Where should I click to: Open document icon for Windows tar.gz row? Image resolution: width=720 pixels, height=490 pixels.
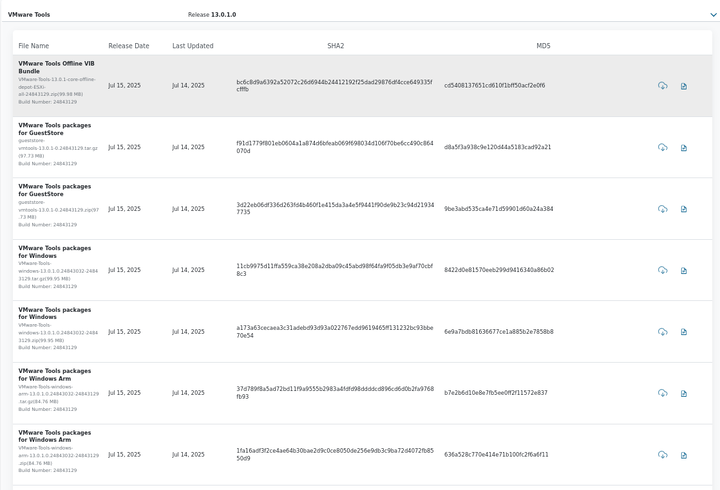click(684, 270)
